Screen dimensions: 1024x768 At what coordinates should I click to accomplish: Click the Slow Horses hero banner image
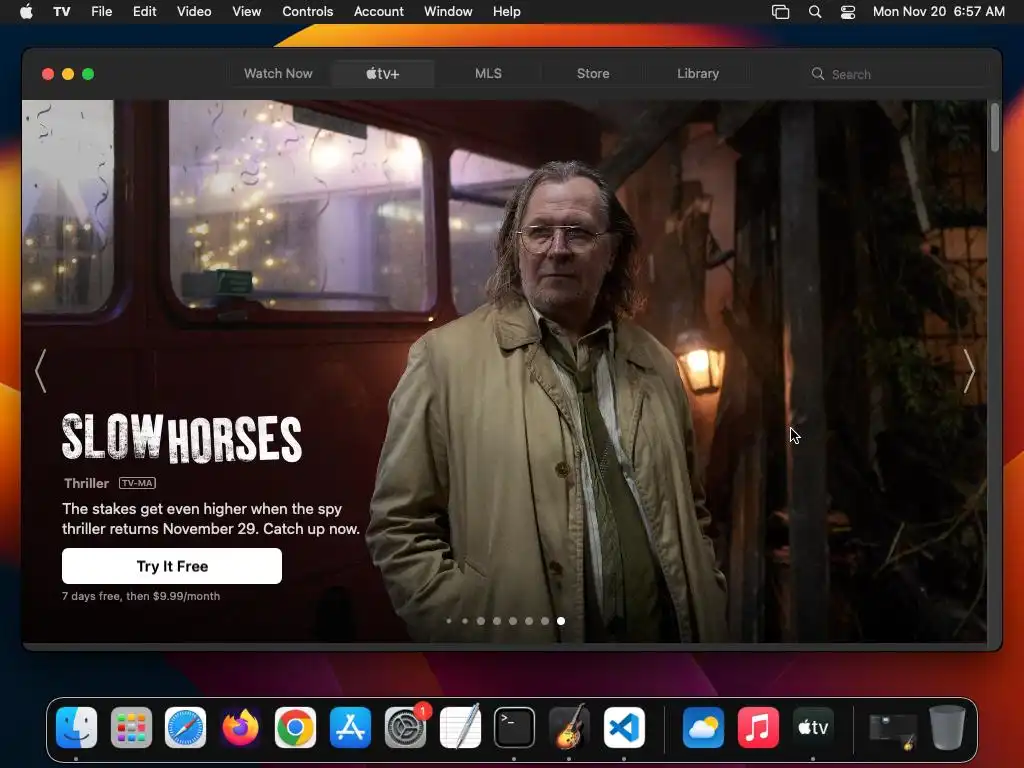504,371
